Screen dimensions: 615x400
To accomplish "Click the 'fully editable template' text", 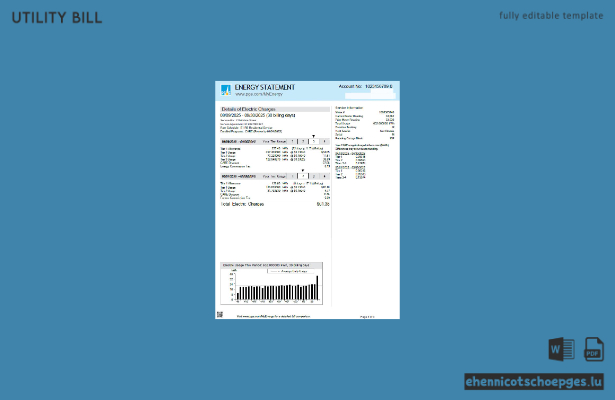I will click(551, 16).
